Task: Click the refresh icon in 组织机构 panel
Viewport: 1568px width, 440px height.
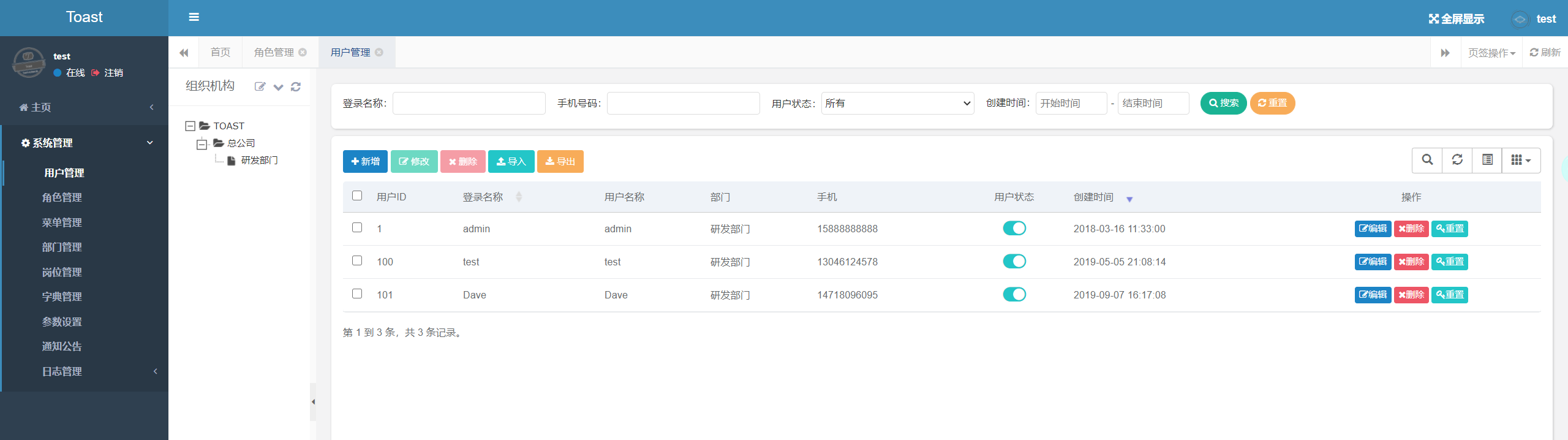Action: (x=296, y=87)
